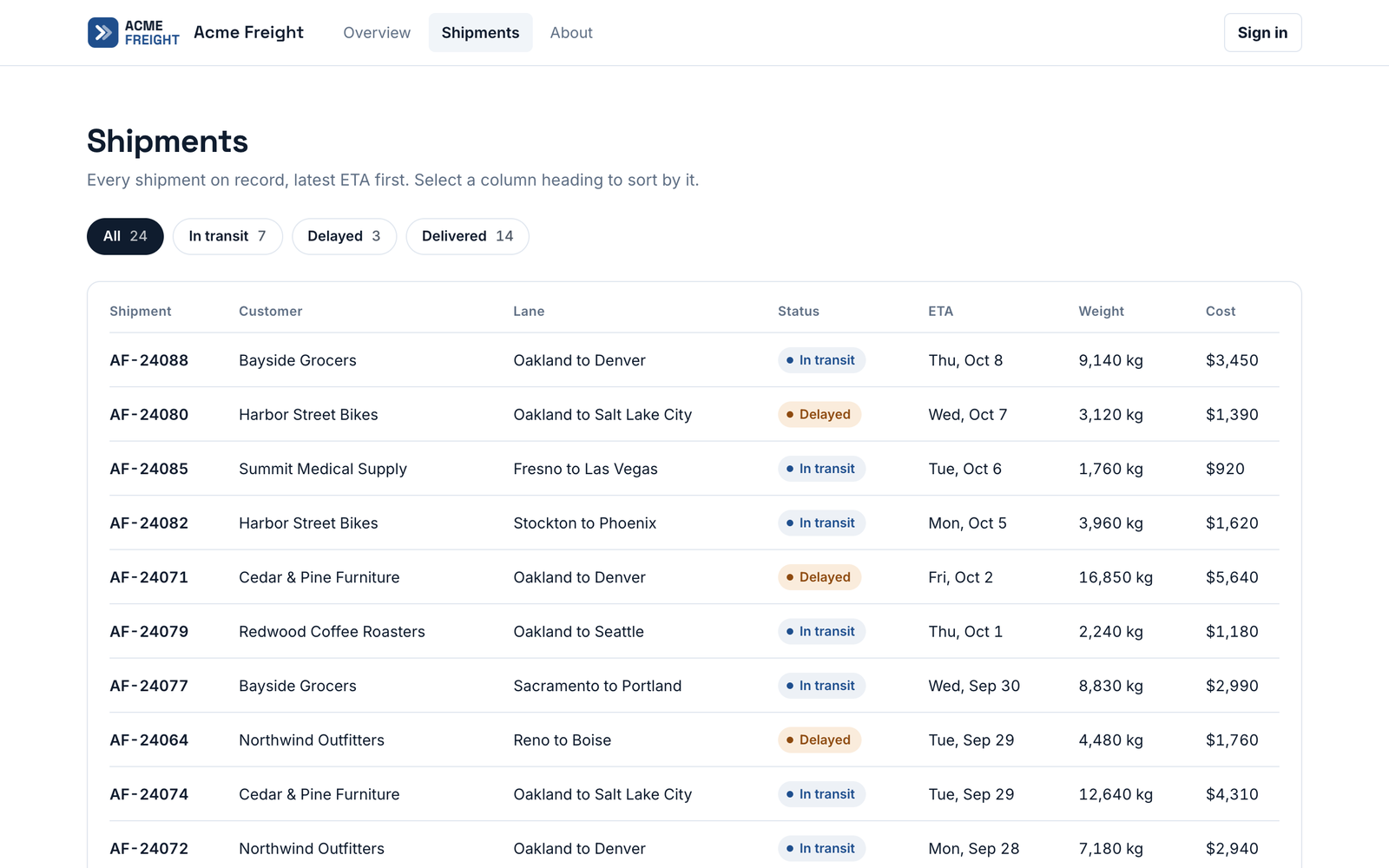Click lane Reno to Boise
Viewport: 1389px width, 868px height.
click(x=562, y=740)
